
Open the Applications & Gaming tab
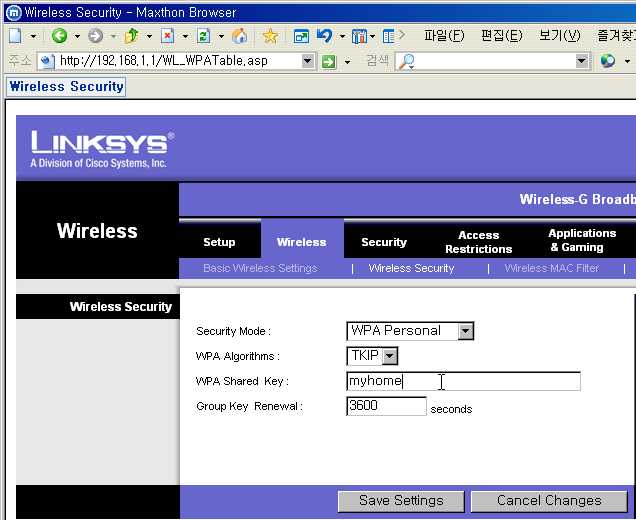coord(582,240)
